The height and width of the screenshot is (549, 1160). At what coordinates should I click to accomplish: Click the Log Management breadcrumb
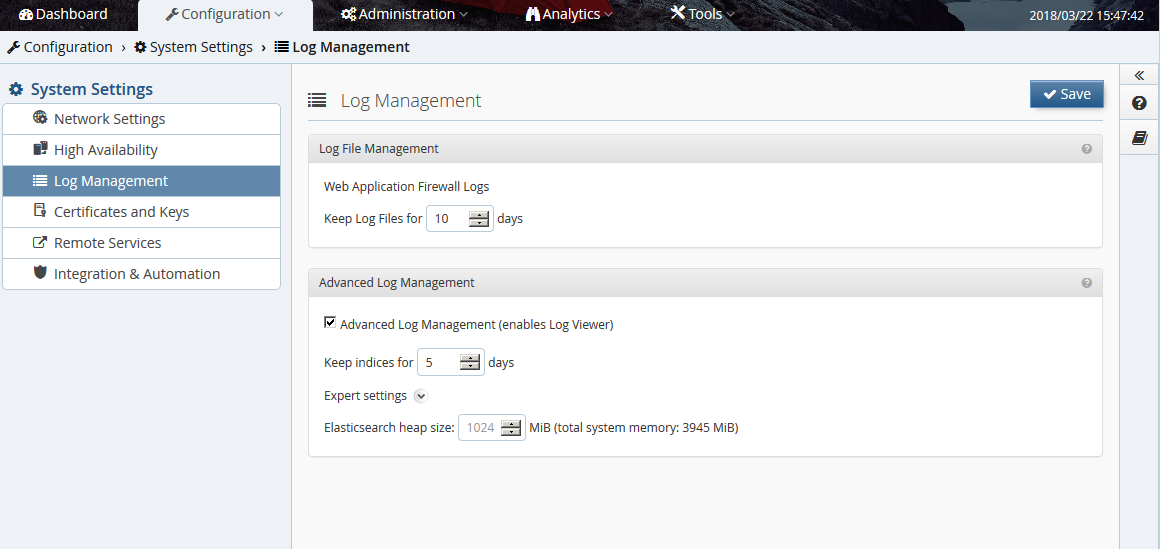pos(342,47)
